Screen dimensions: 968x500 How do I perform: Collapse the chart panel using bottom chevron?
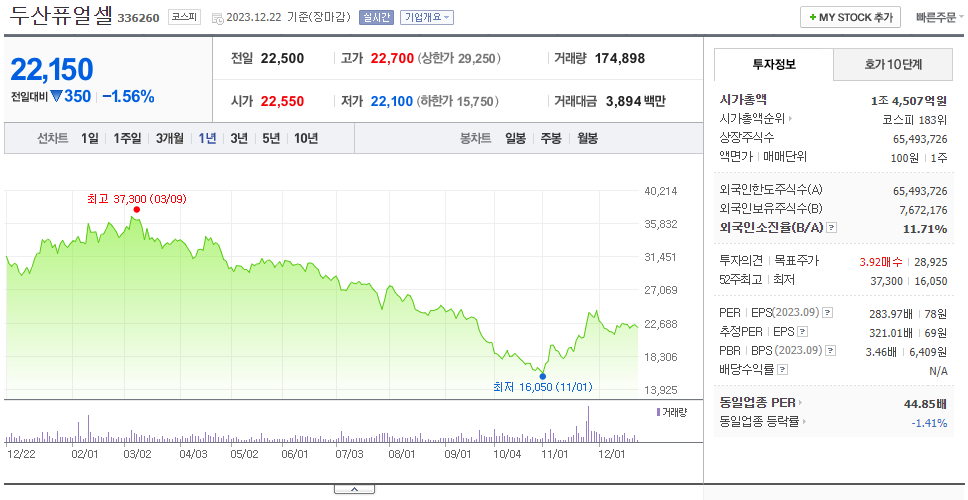(354, 490)
